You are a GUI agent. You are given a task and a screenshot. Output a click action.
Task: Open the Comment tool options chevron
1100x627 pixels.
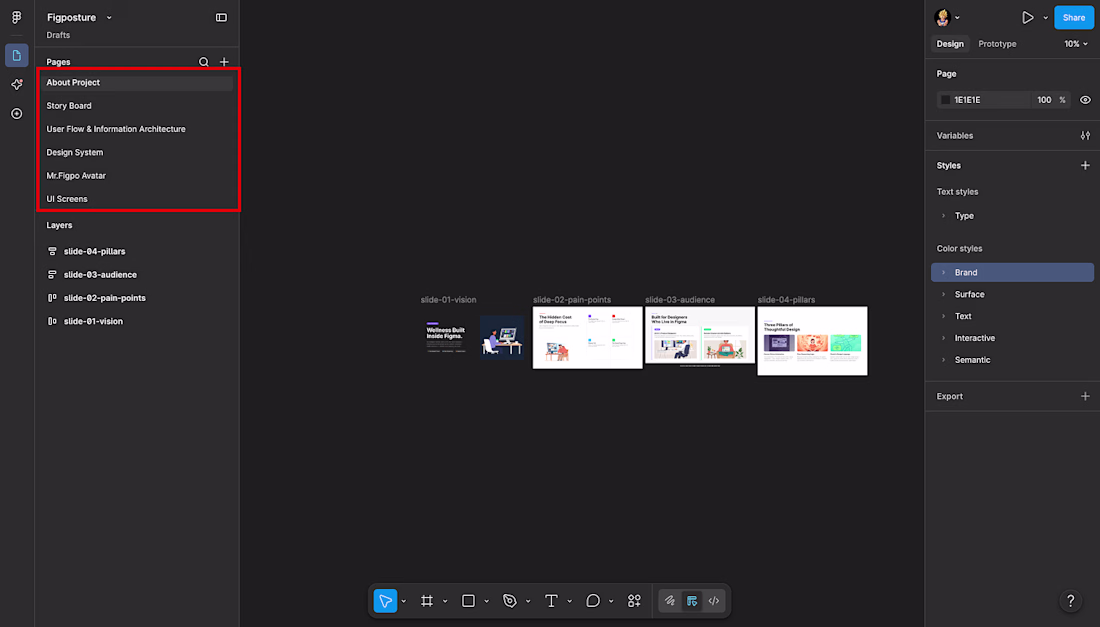(610, 602)
